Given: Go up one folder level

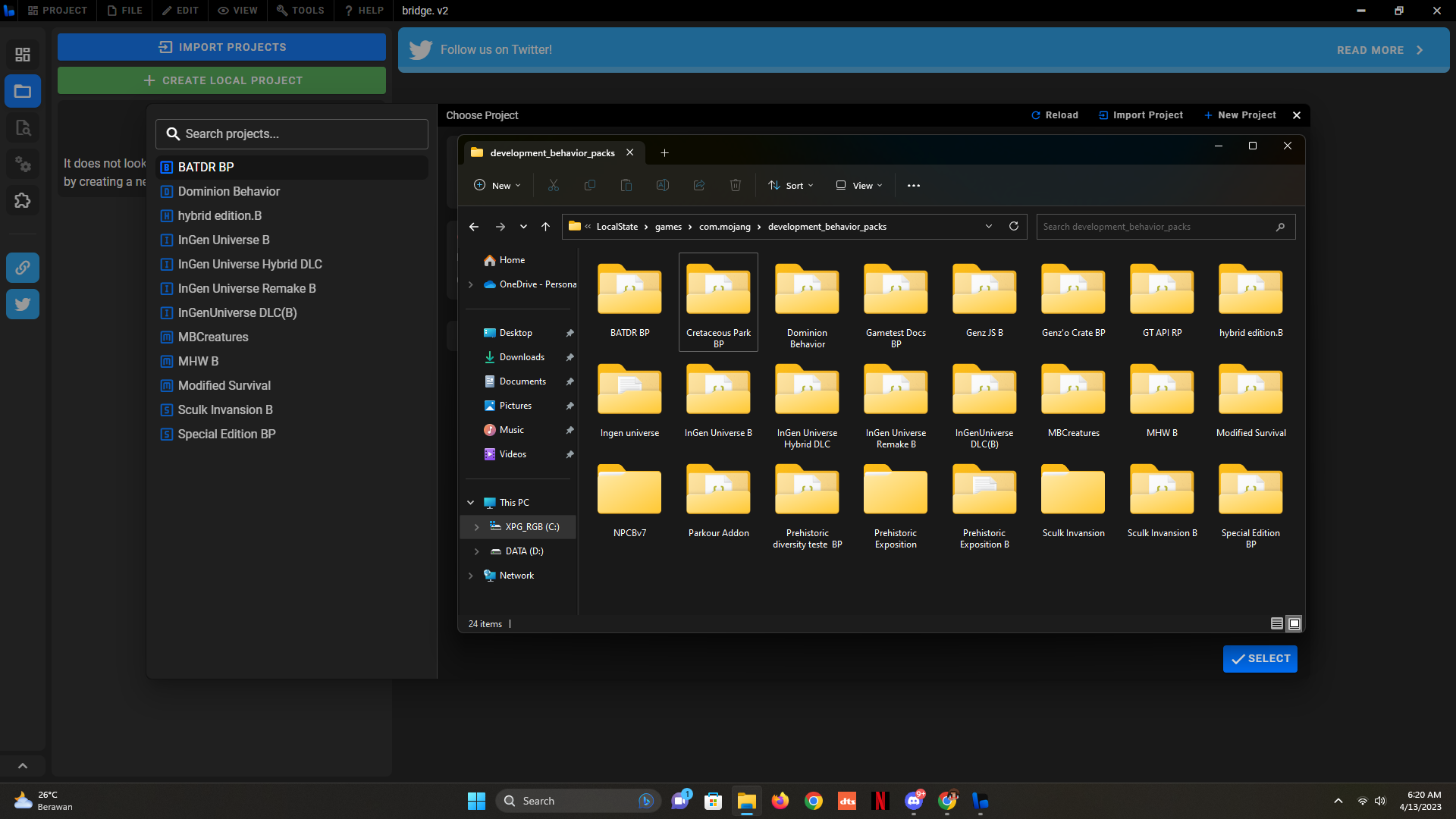Looking at the screenshot, I should click(545, 226).
